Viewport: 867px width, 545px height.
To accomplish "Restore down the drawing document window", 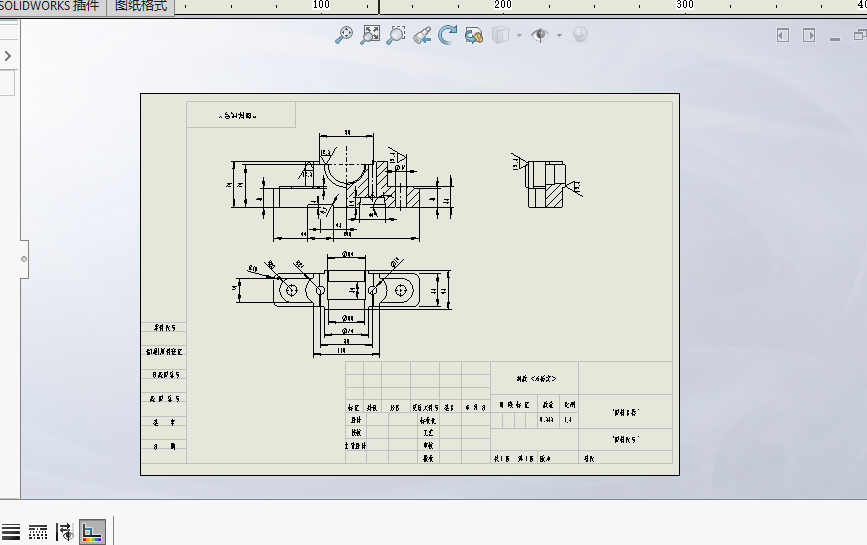I will (x=860, y=35).
